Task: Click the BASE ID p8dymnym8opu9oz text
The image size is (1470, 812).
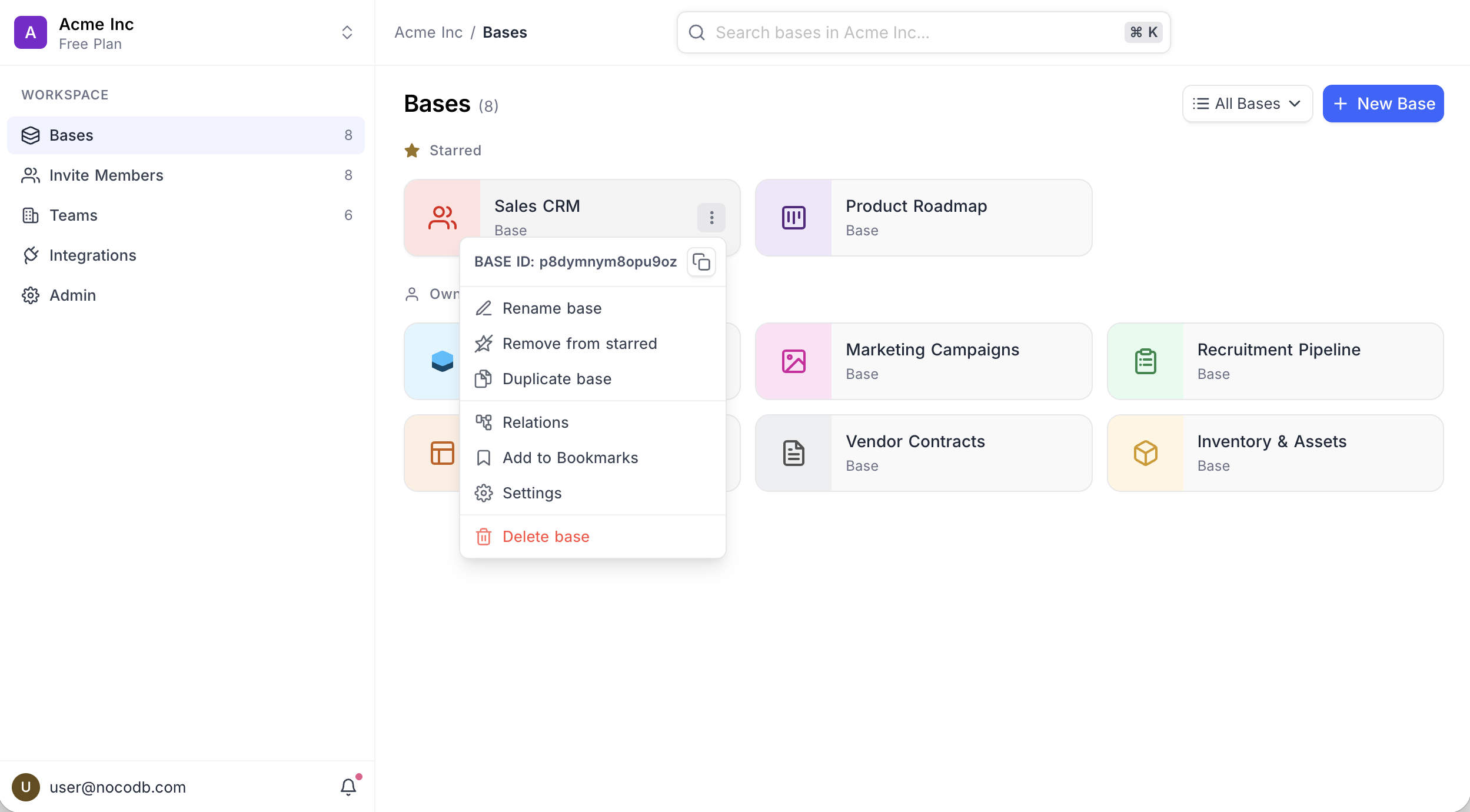Action: tap(576, 262)
